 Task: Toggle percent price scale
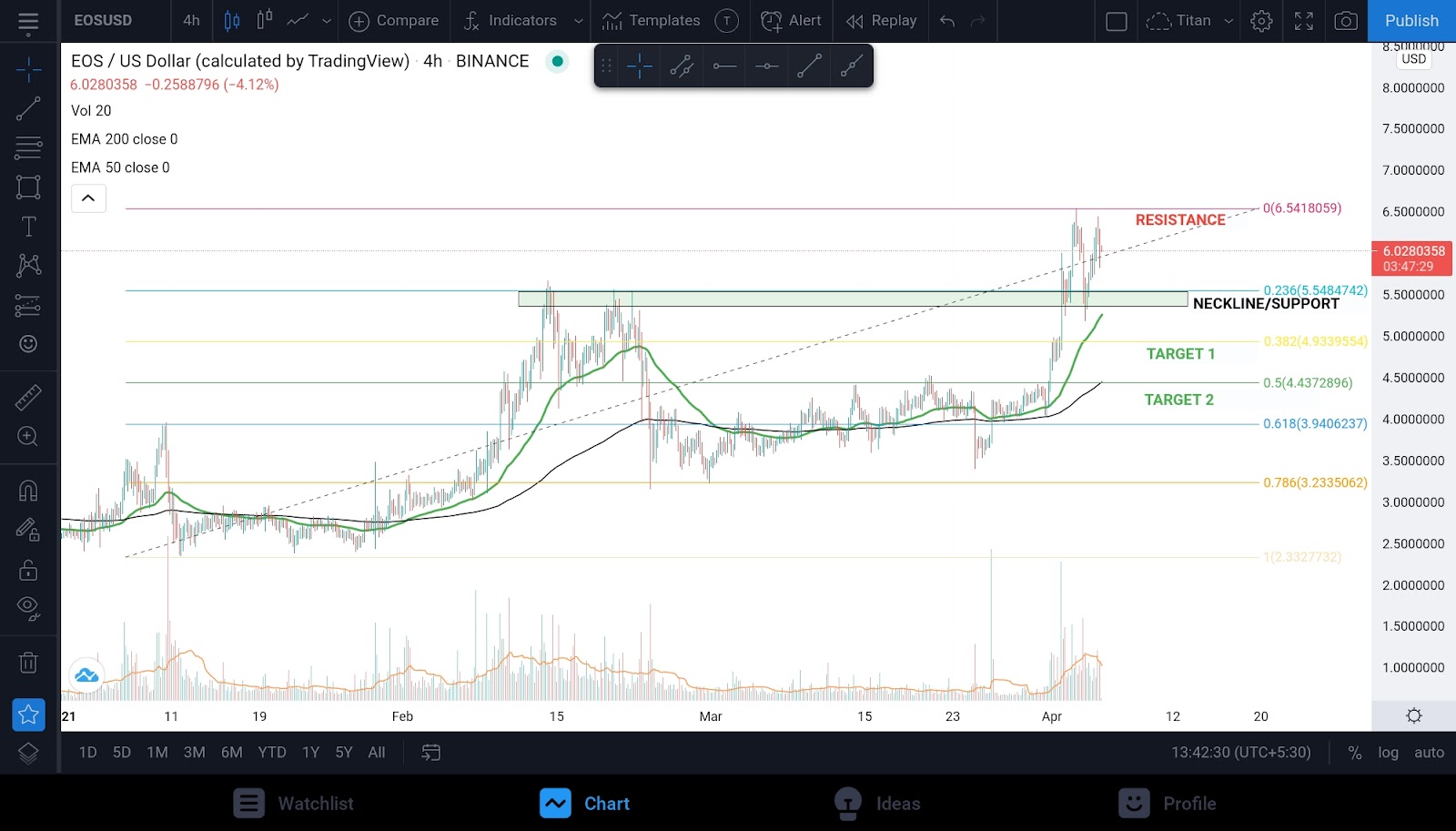[1355, 753]
